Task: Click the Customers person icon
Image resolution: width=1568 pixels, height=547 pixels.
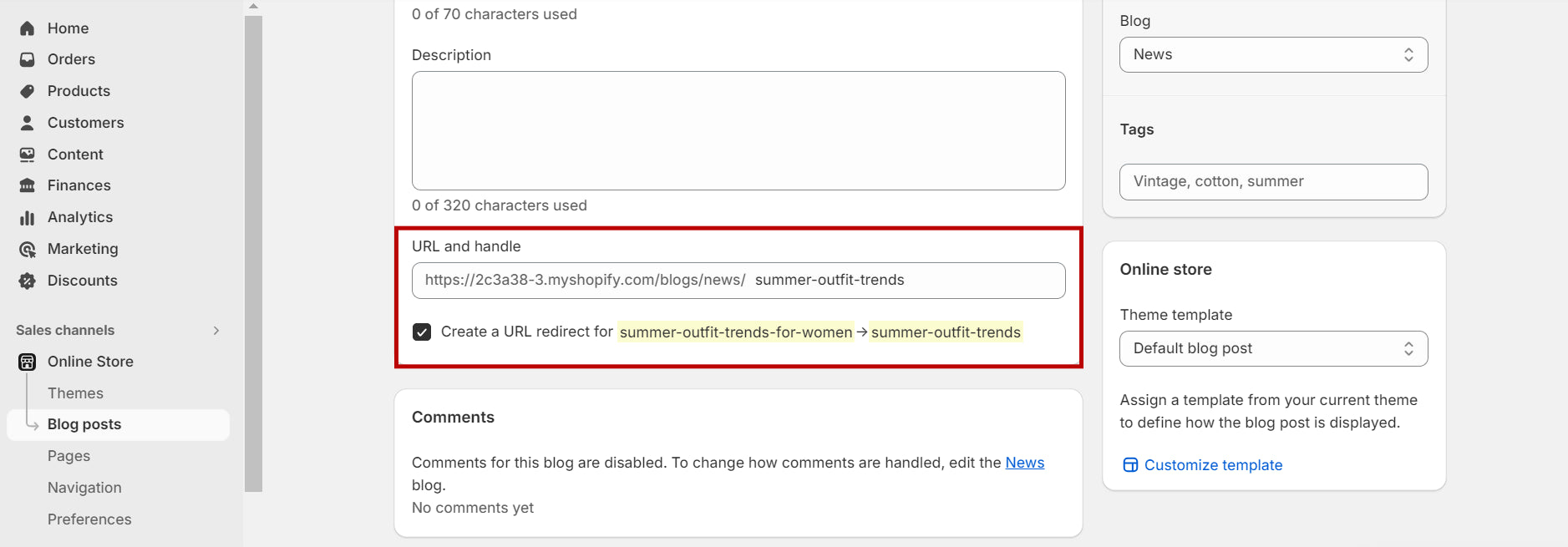Action: pyautogui.click(x=28, y=123)
